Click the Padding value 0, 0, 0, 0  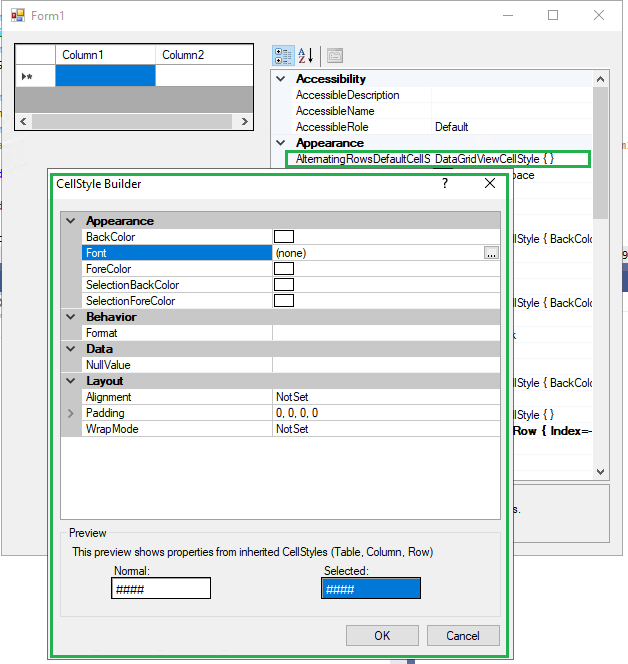(x=297, y=413)
